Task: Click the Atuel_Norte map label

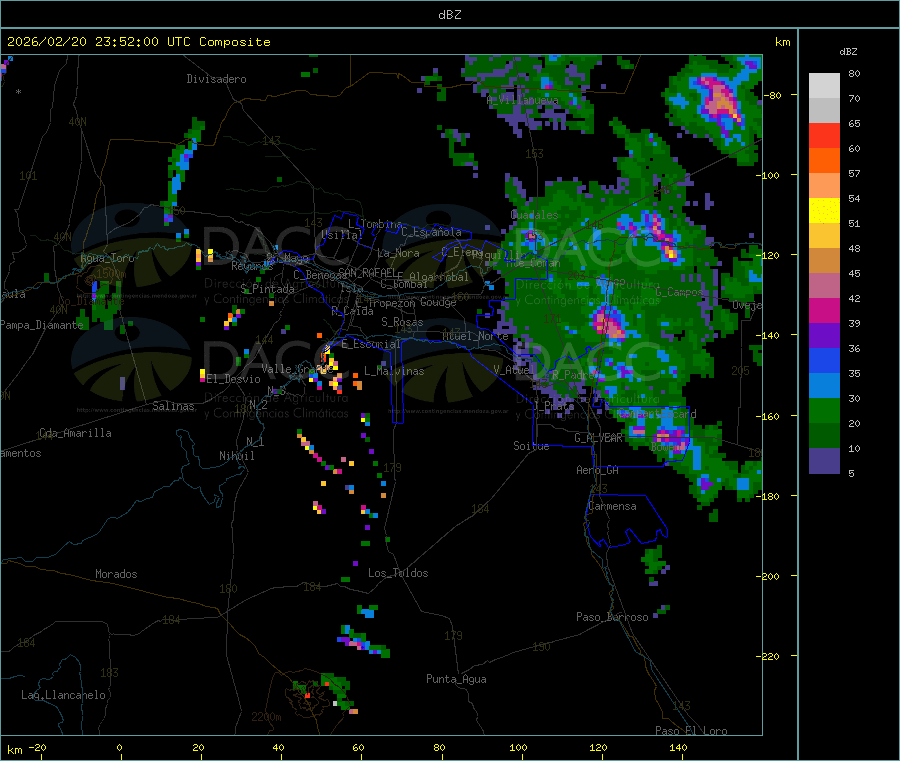Action: tap(475, 336)
